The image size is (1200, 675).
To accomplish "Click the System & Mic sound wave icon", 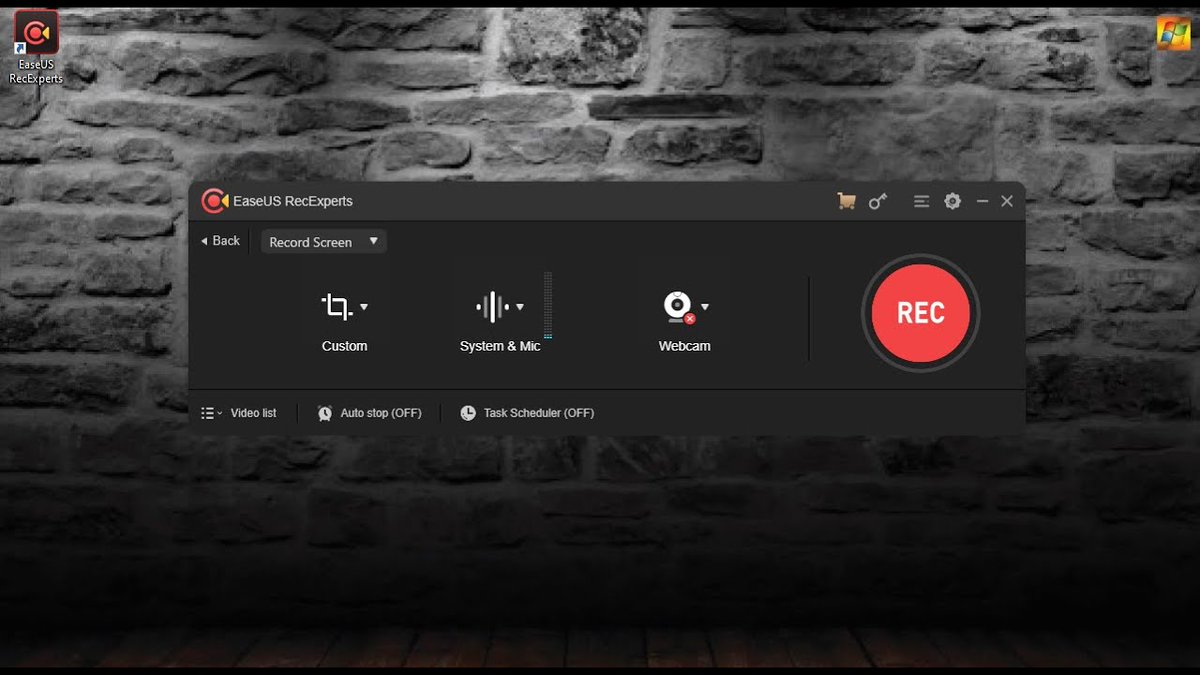I will [492, 307].
